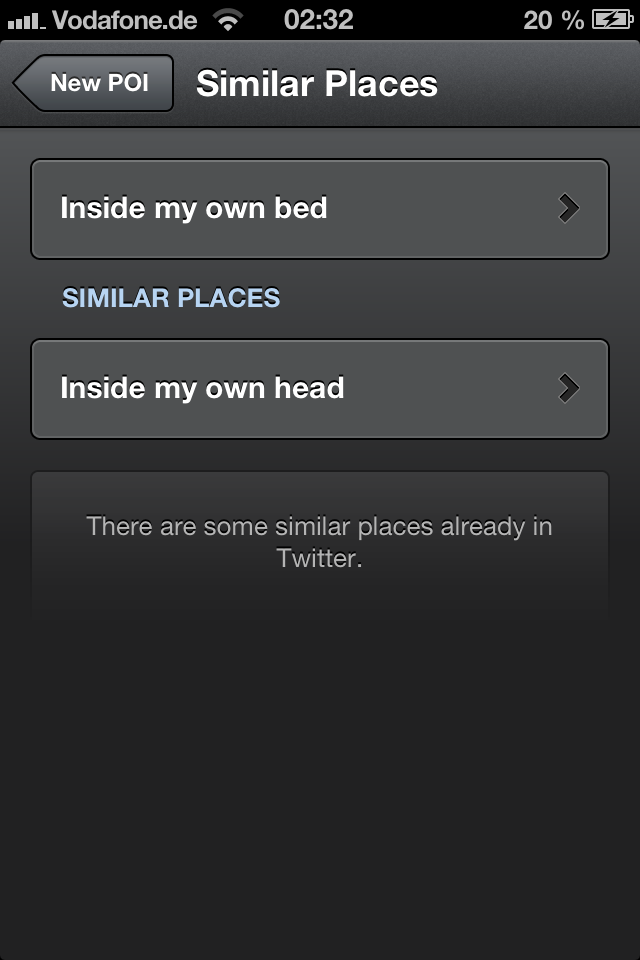This screenshot has height=960, width=640.
Task: Tap the empty dark area below the notice
Action: click(320, 780)
